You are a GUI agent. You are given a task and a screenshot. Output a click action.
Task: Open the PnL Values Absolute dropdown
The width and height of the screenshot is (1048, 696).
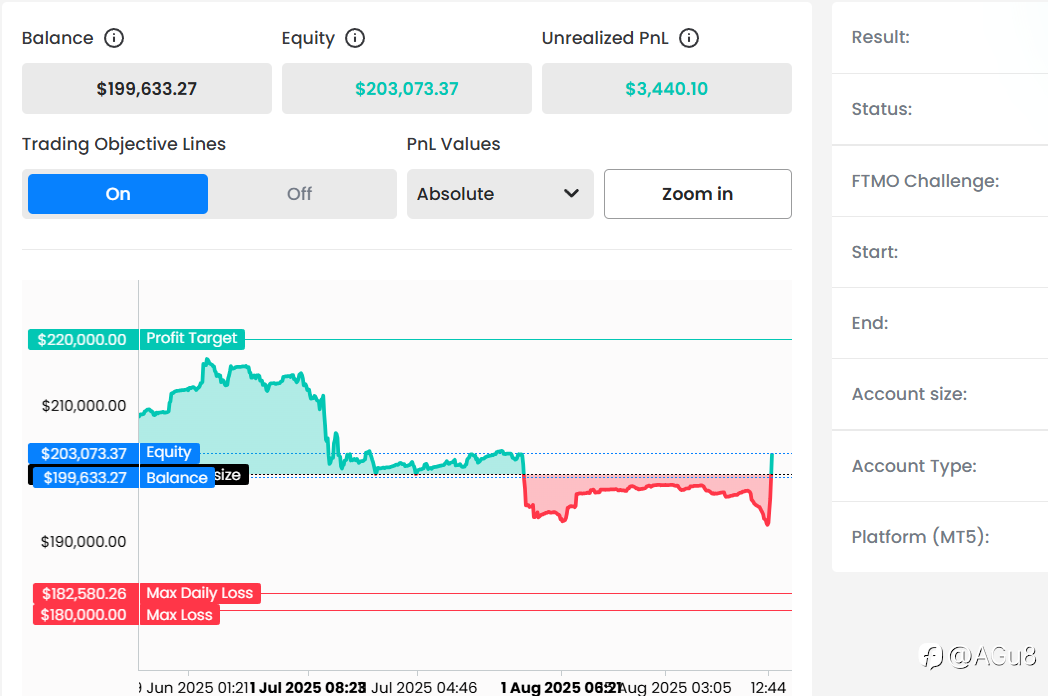(x=499, y=194)
